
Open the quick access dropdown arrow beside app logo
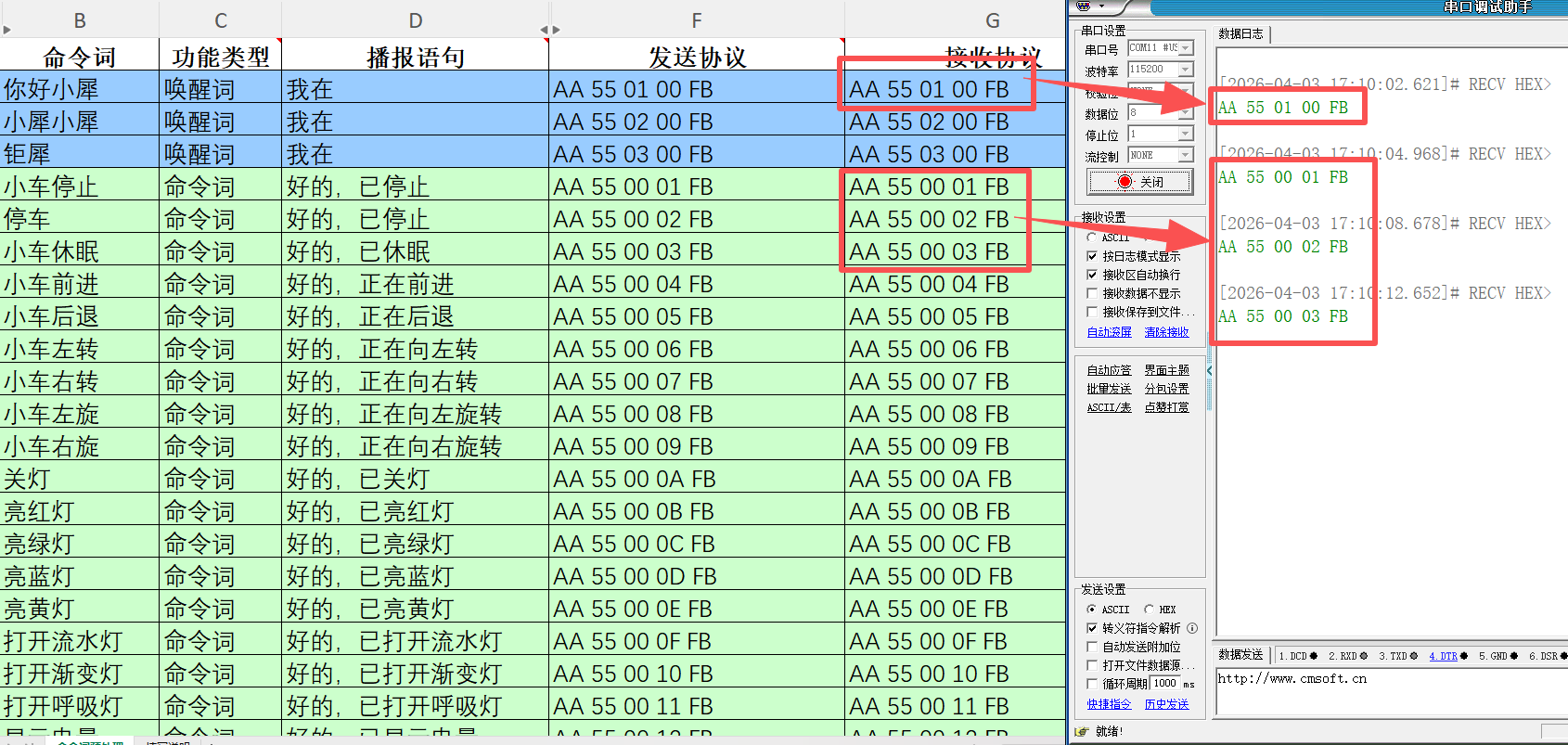tap(1101, 6)
